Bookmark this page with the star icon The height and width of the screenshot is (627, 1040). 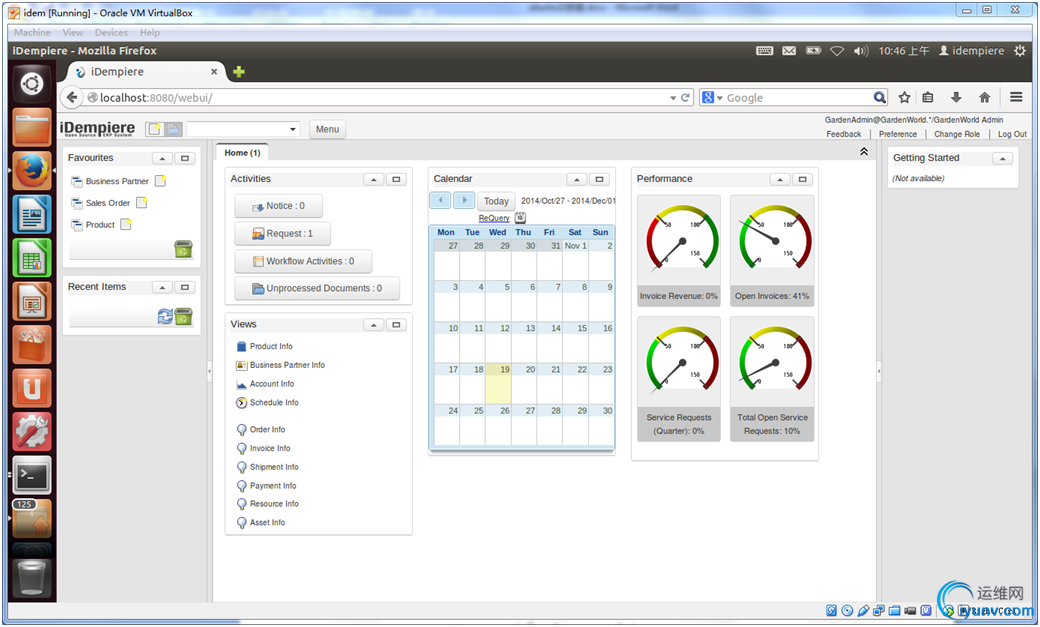point(904,98)
